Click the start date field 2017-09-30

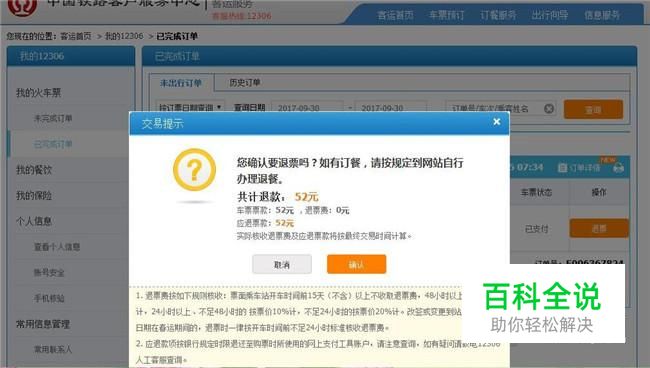coord(307,107)
